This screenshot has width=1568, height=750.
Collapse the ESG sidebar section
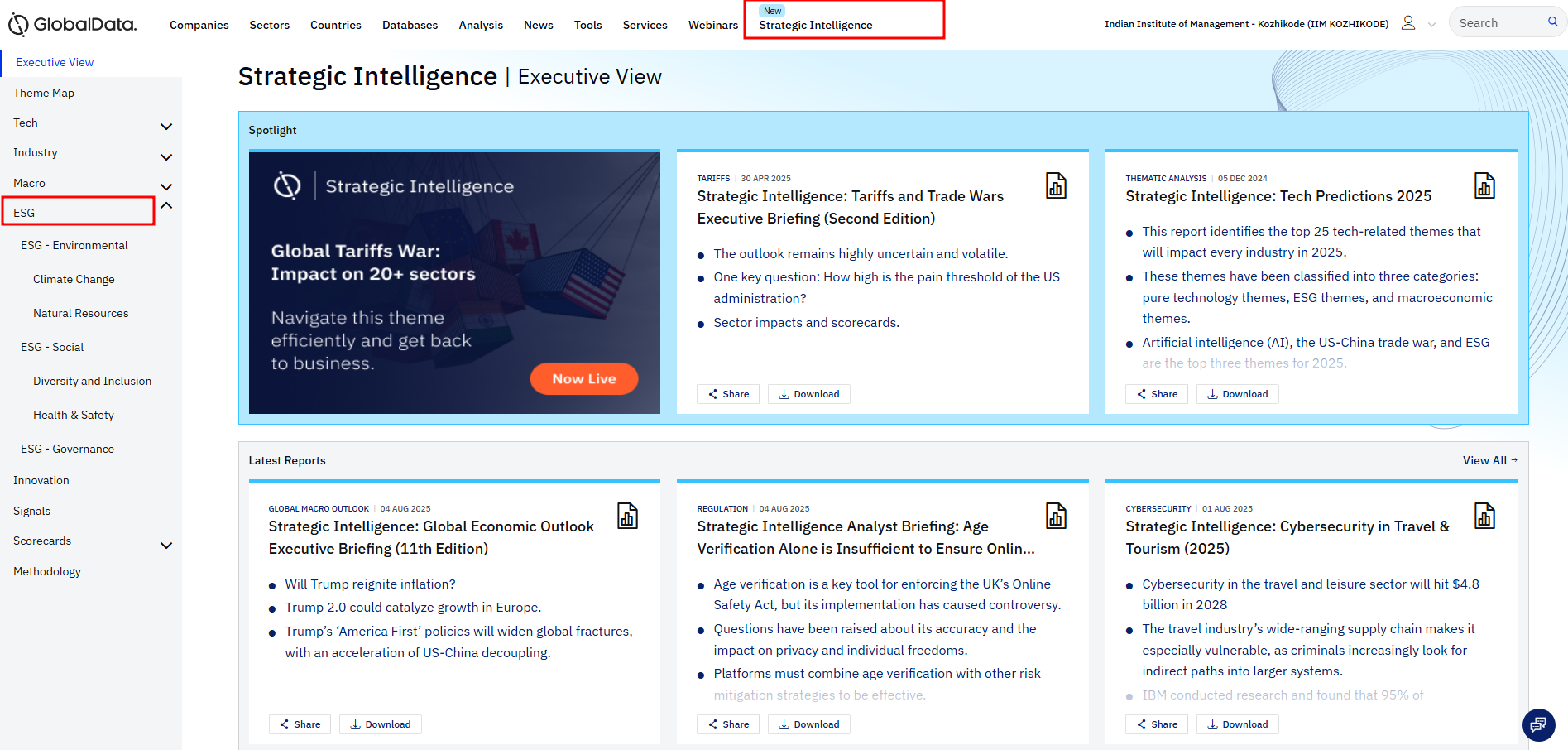coord(166,205)
